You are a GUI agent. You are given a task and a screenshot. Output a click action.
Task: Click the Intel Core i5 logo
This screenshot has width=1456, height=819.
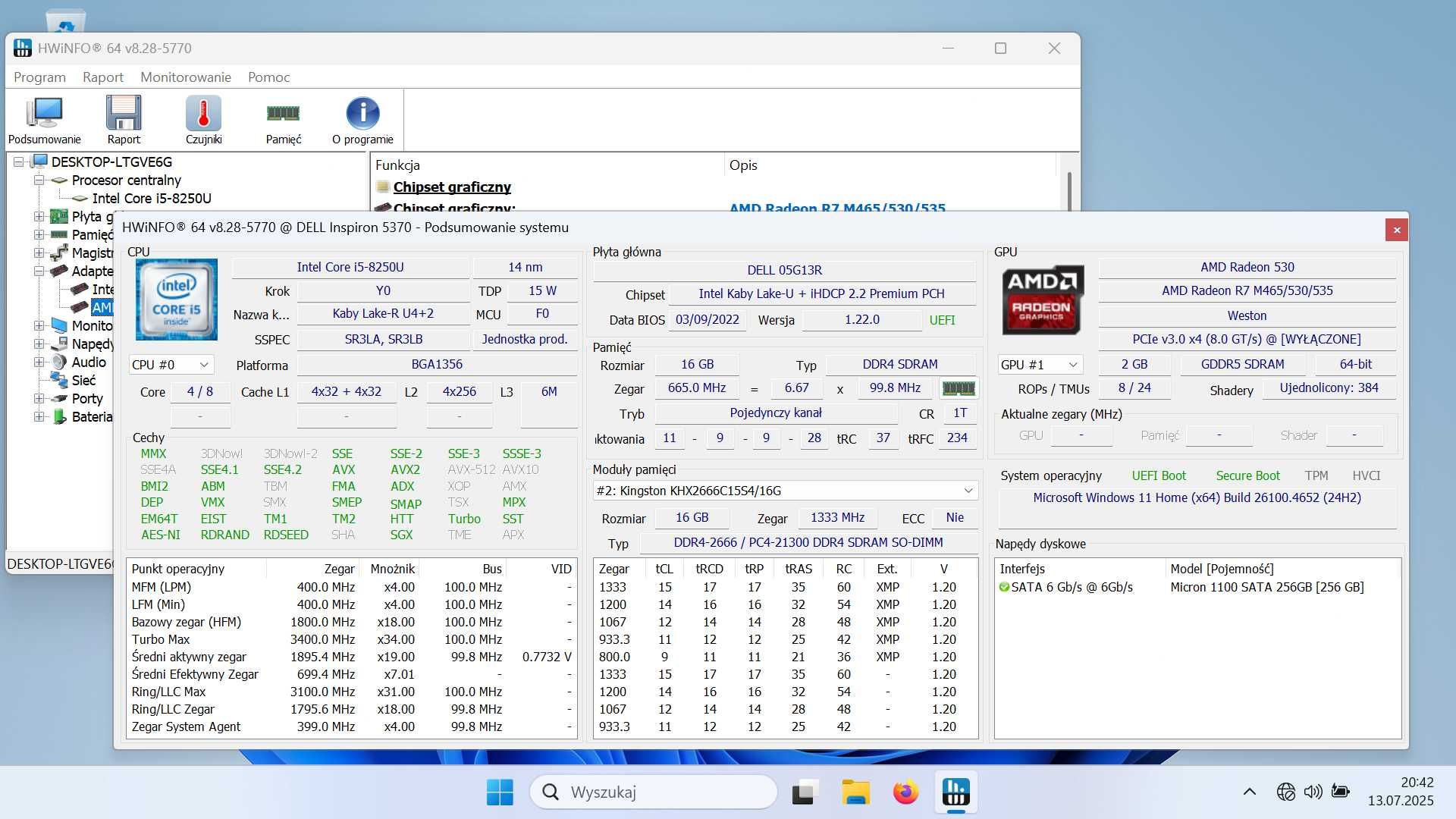click(x=177, y=300)
